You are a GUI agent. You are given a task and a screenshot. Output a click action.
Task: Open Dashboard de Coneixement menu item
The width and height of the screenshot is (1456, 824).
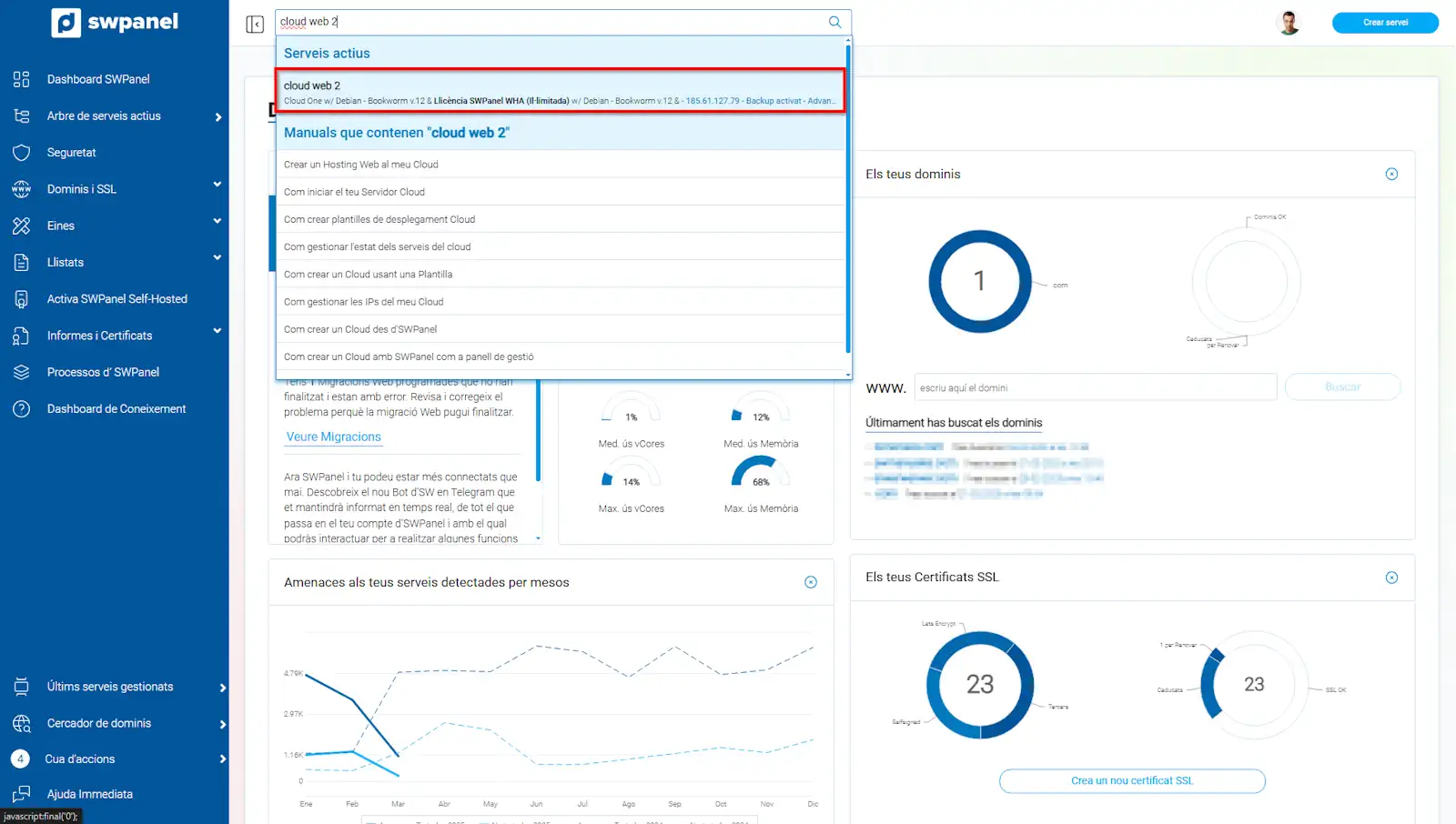click(x=116, y=409)
